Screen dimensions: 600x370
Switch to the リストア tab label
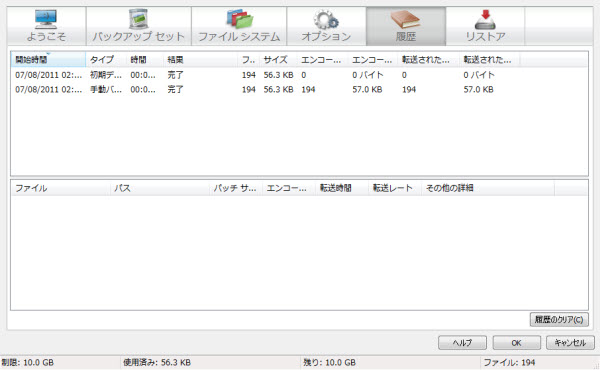click(485, 37)
